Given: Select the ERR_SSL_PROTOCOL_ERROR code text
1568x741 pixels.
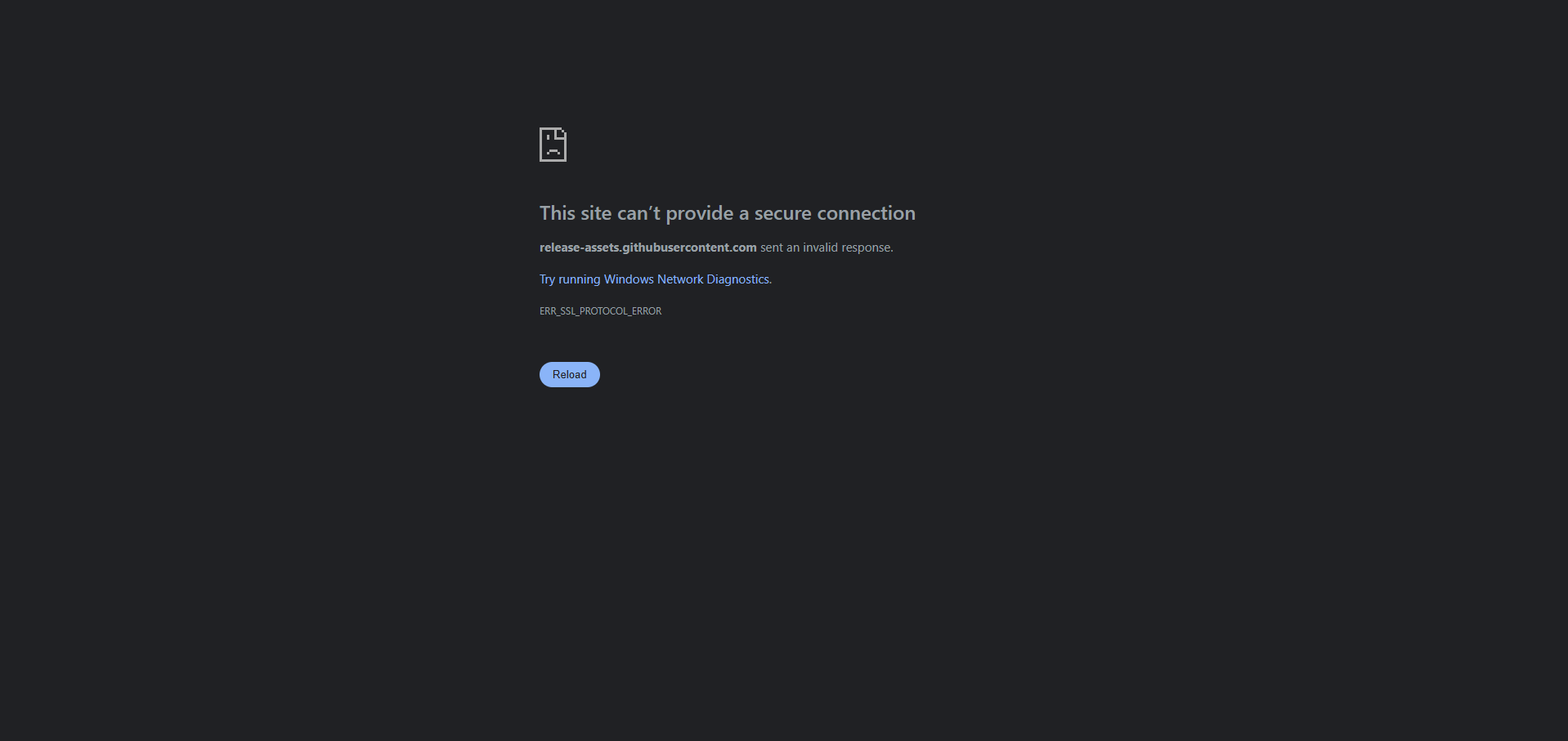Looking at the screenshot, I should point(601,311).
